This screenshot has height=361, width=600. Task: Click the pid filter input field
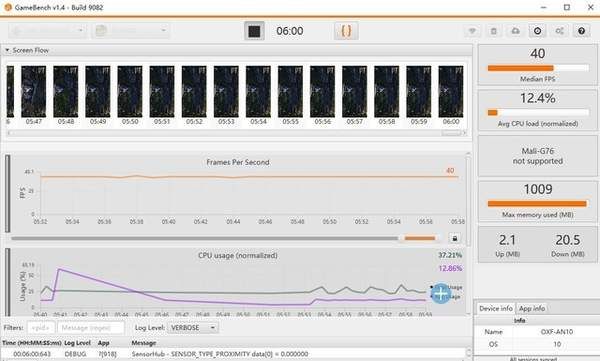pyautogui.click(x=41, y=328)
